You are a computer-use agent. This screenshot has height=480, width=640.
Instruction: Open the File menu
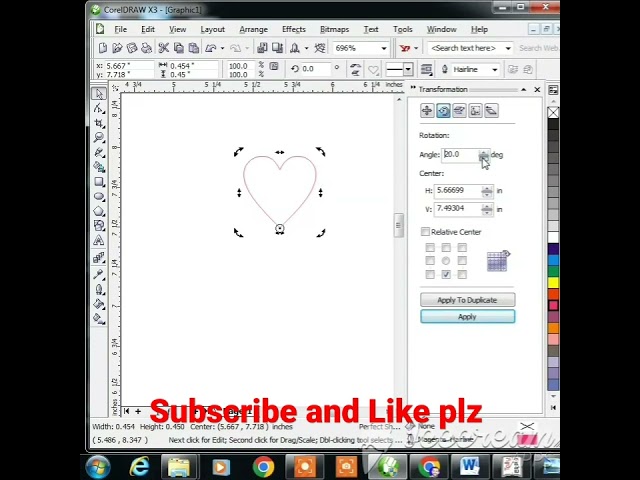click(120, 29)
